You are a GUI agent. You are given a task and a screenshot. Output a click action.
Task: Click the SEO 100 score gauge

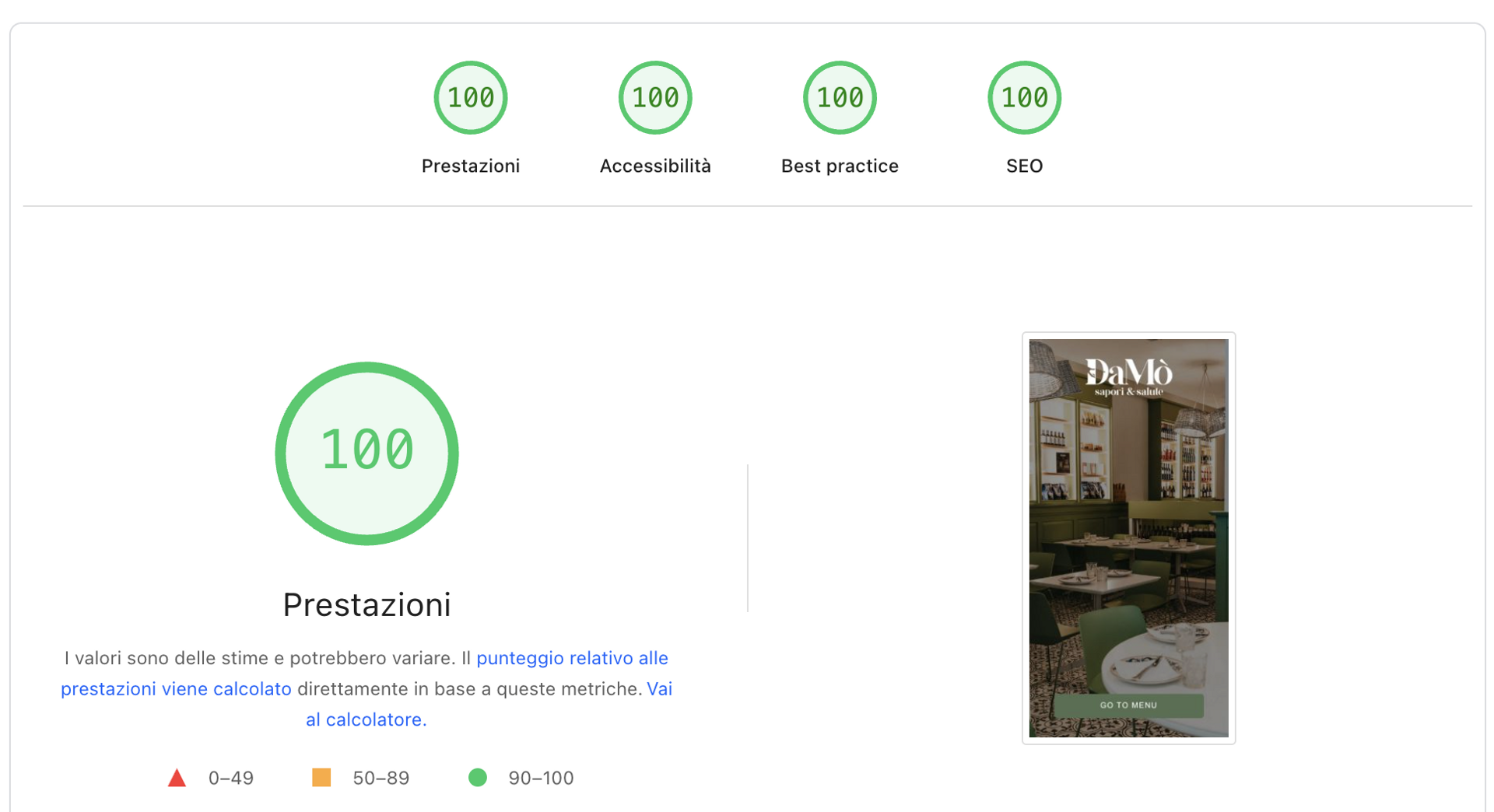1024,97
